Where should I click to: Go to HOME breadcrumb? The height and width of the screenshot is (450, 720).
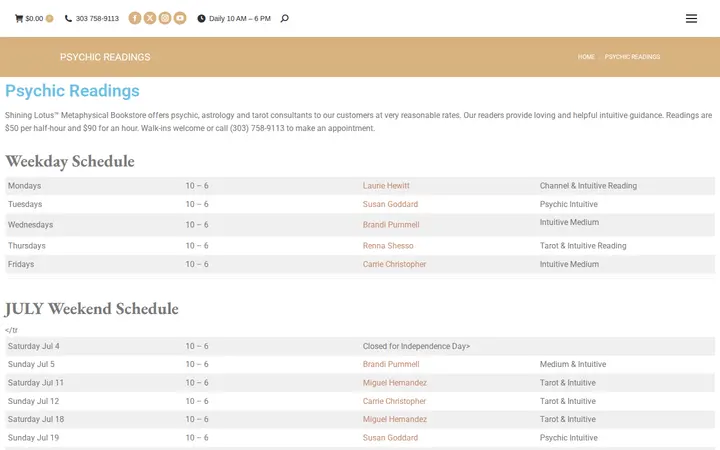586,56
